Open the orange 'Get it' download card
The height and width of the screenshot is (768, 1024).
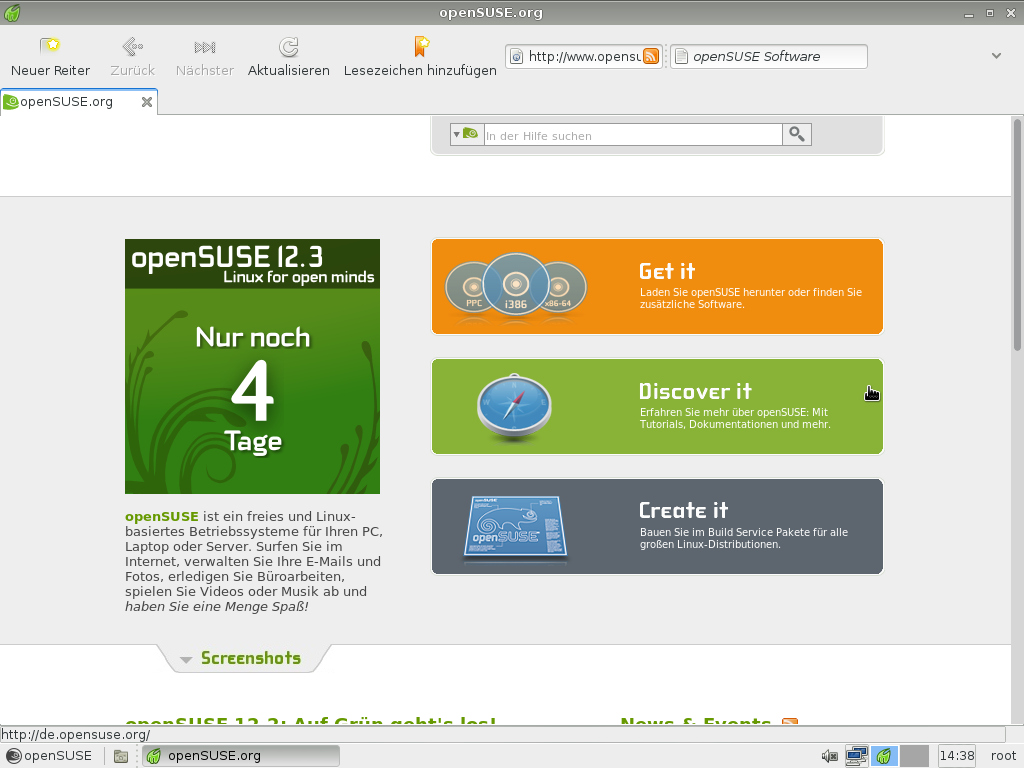[x=657, y=287]
